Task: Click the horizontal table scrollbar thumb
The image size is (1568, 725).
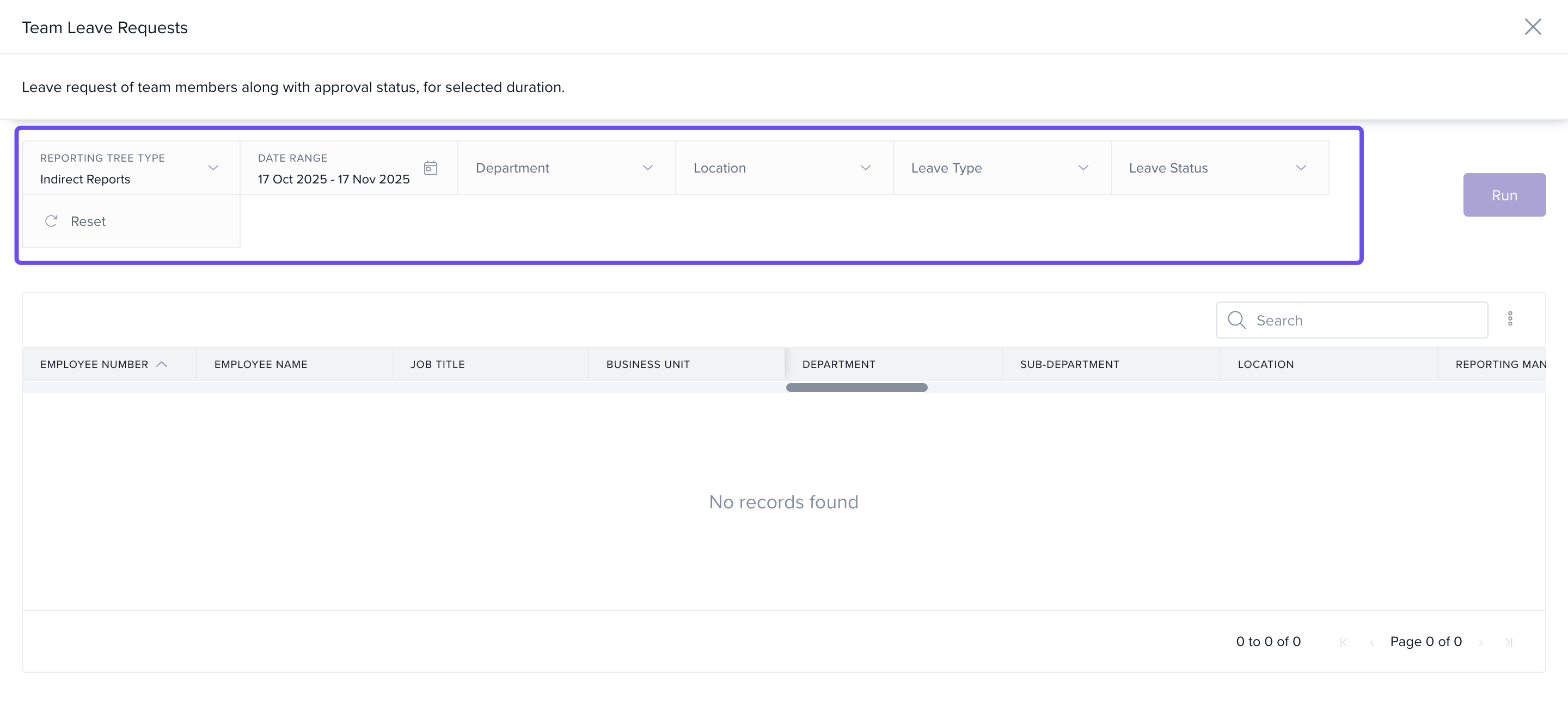Action: click(x=856, y=388)
